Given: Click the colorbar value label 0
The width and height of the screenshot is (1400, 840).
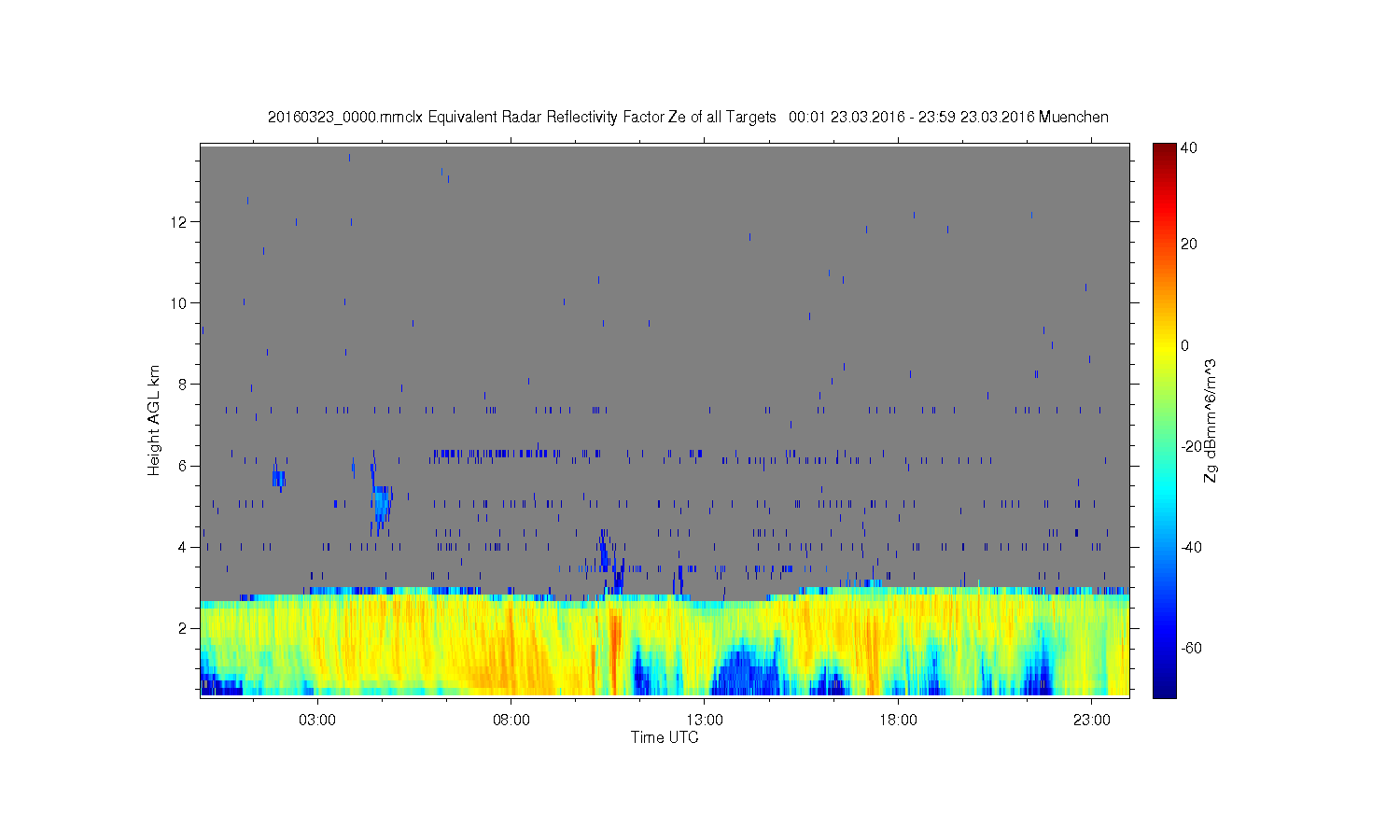Looking at the screenshot, I should (1185, 345).
